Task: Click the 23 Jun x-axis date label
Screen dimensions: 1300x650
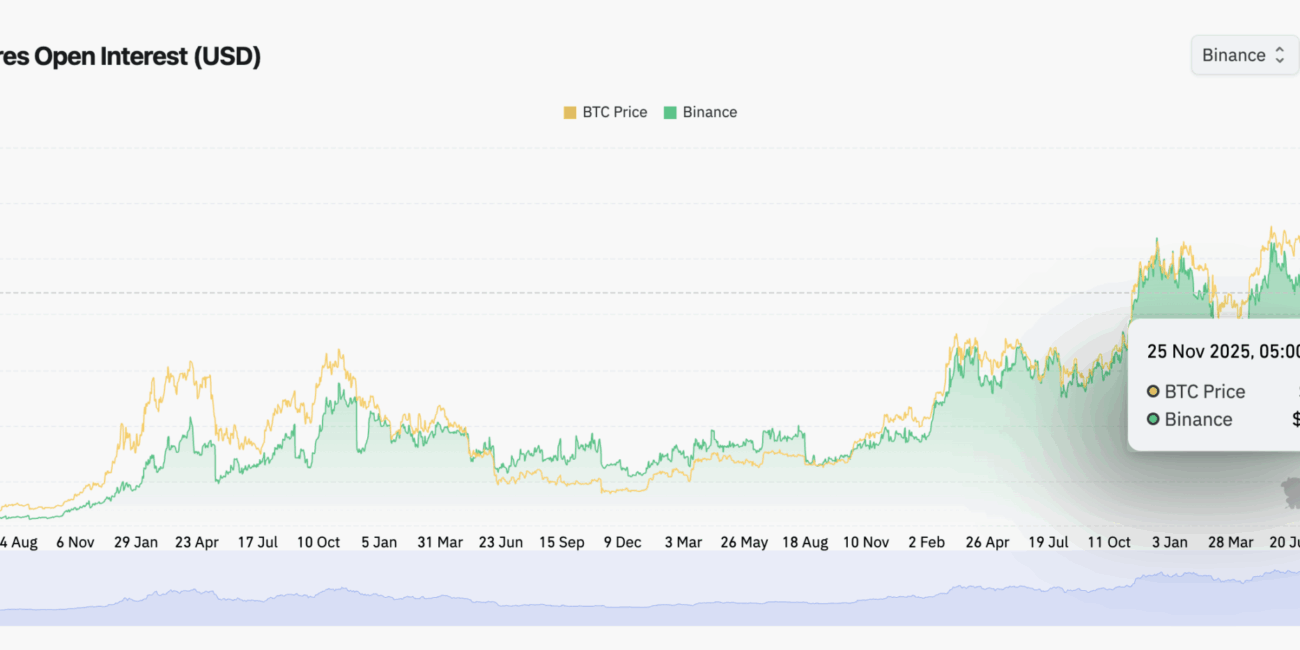Action: (500, 542)
